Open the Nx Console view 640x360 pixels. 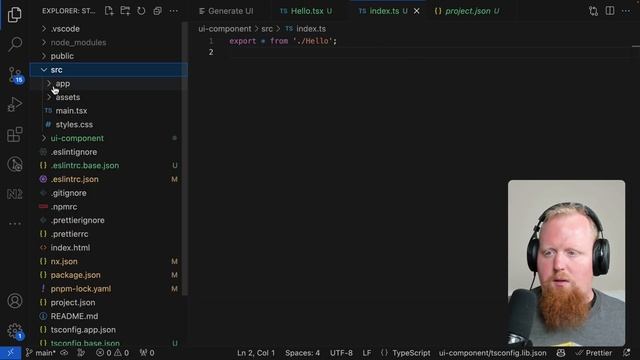(15, 194)
